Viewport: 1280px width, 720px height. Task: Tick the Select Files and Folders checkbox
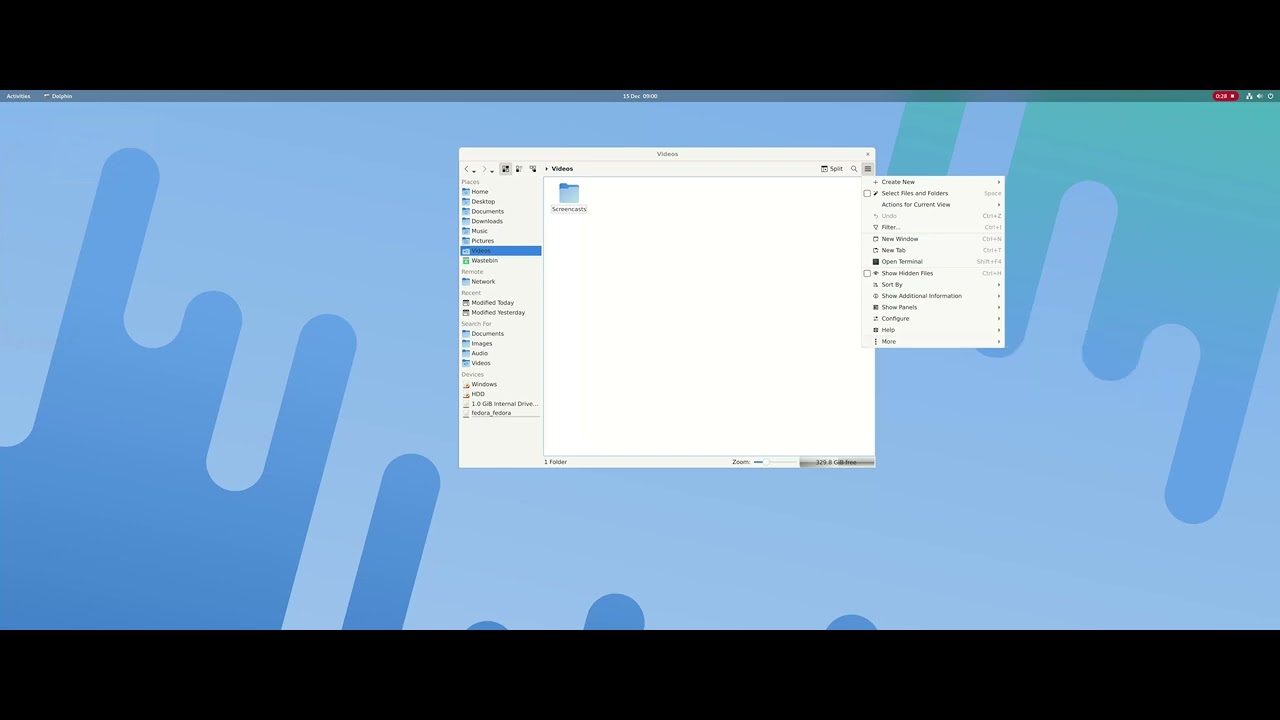pos(867,194)
